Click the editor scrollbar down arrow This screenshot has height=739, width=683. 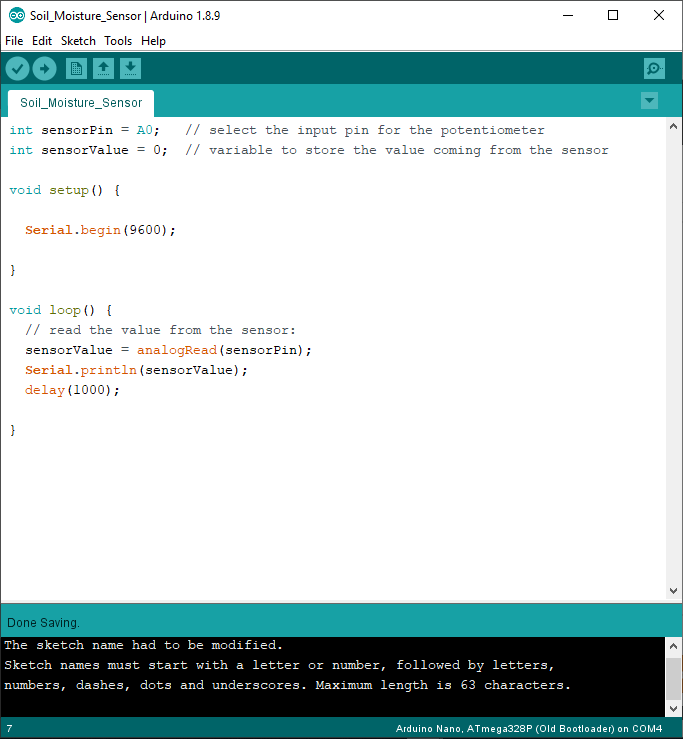pos(673,591)
